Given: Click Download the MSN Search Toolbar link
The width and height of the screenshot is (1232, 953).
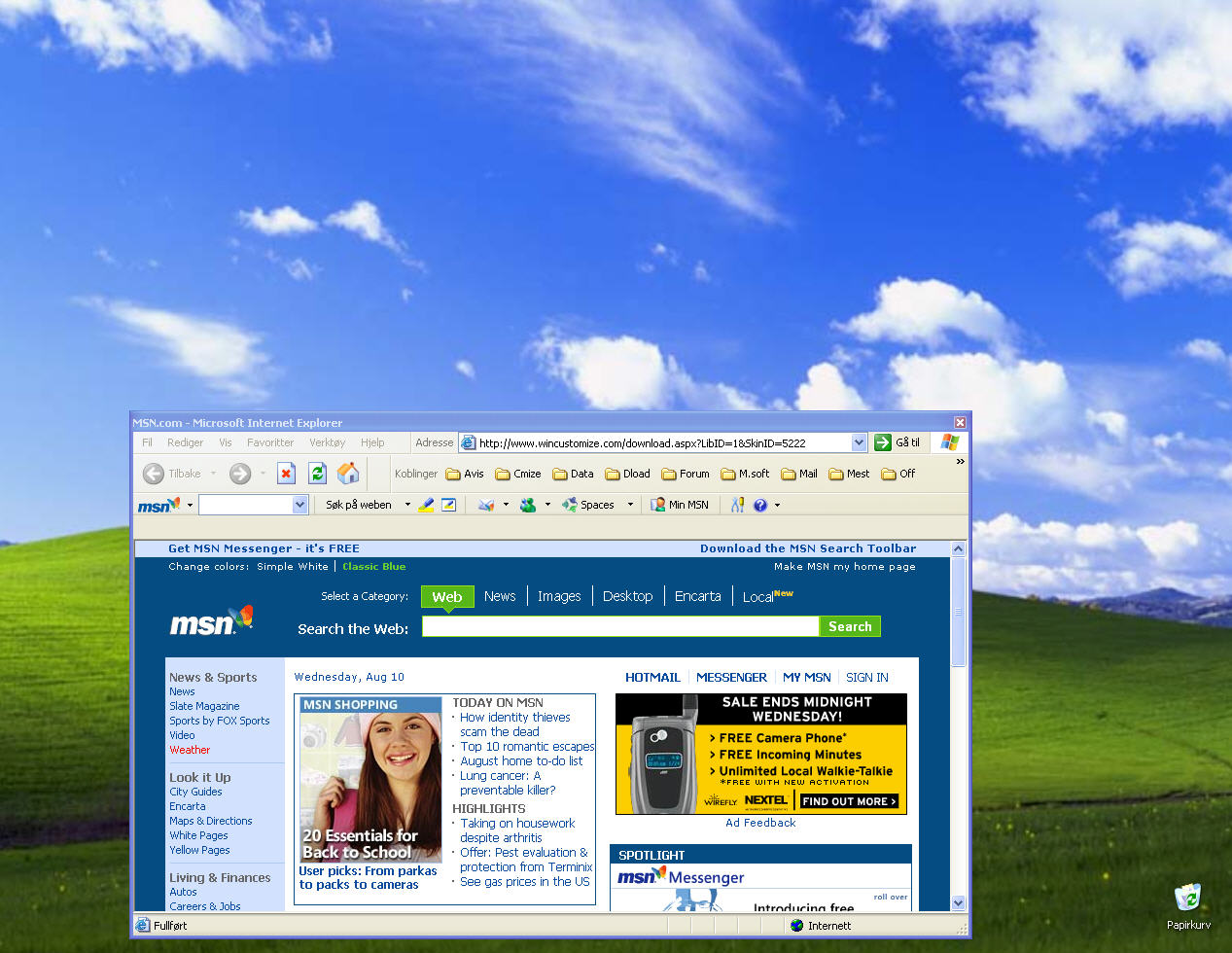Looking at the screenshot, I should pyautogui.click(x=808, y=548).
